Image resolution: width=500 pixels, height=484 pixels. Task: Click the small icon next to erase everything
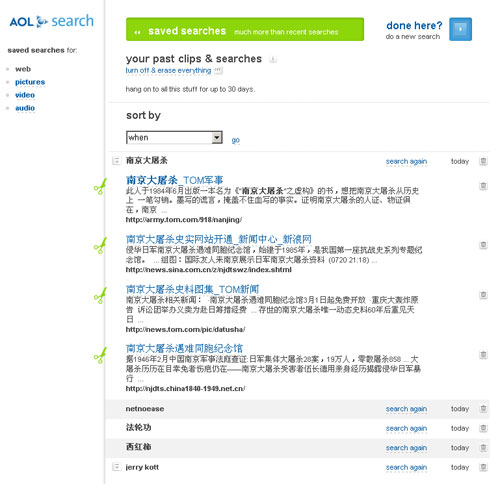(x=218, y=70)
